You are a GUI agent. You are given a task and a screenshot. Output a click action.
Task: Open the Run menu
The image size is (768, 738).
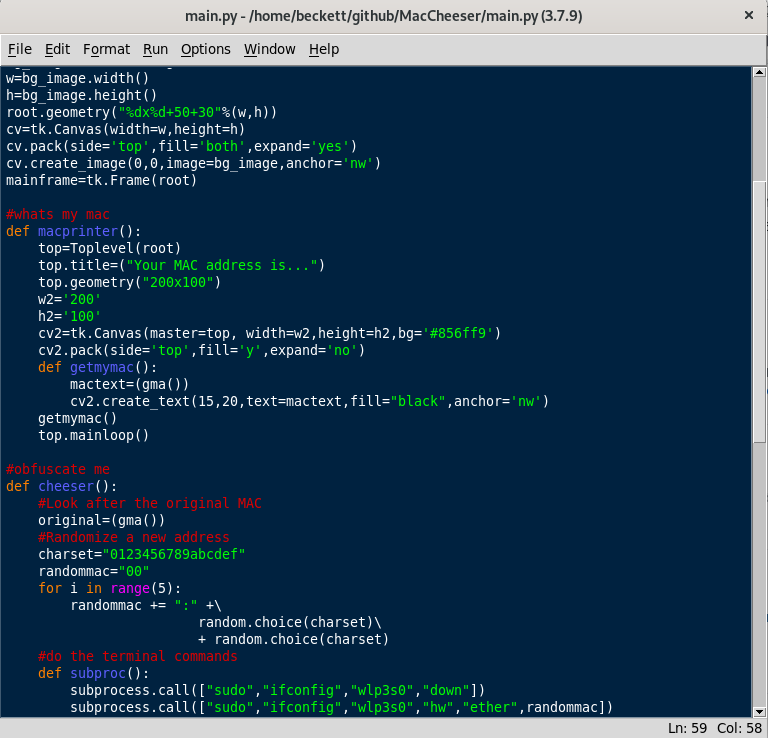(x=155, y=49)
